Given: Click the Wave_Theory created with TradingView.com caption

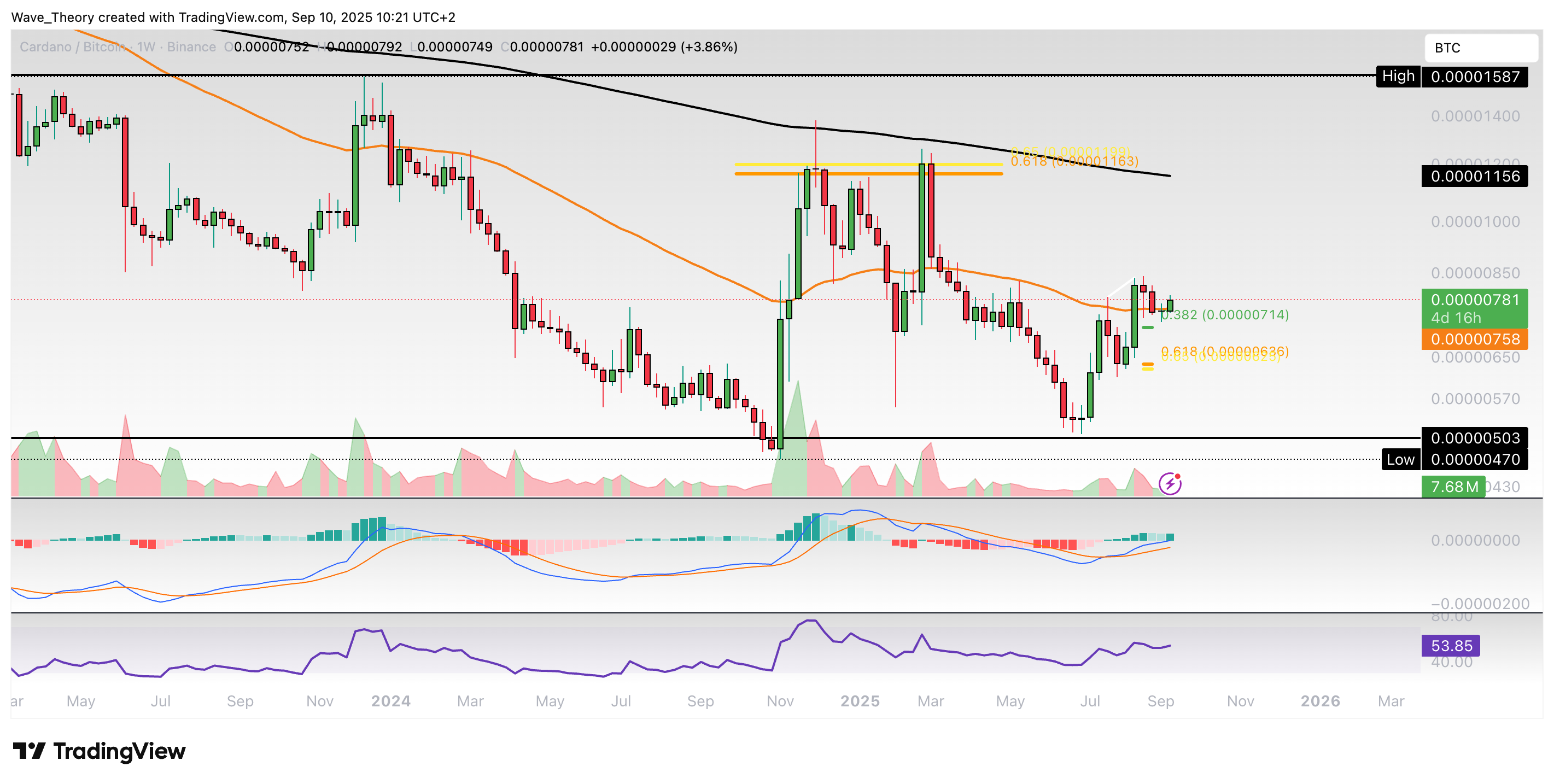Looking at the screenshot, I should coord(233,17).
